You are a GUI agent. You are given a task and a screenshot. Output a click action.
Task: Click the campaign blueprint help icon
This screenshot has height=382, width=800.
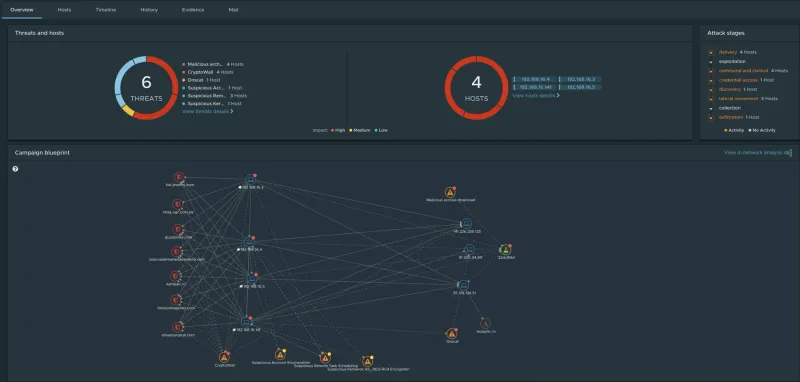click(x=15, y=169)
